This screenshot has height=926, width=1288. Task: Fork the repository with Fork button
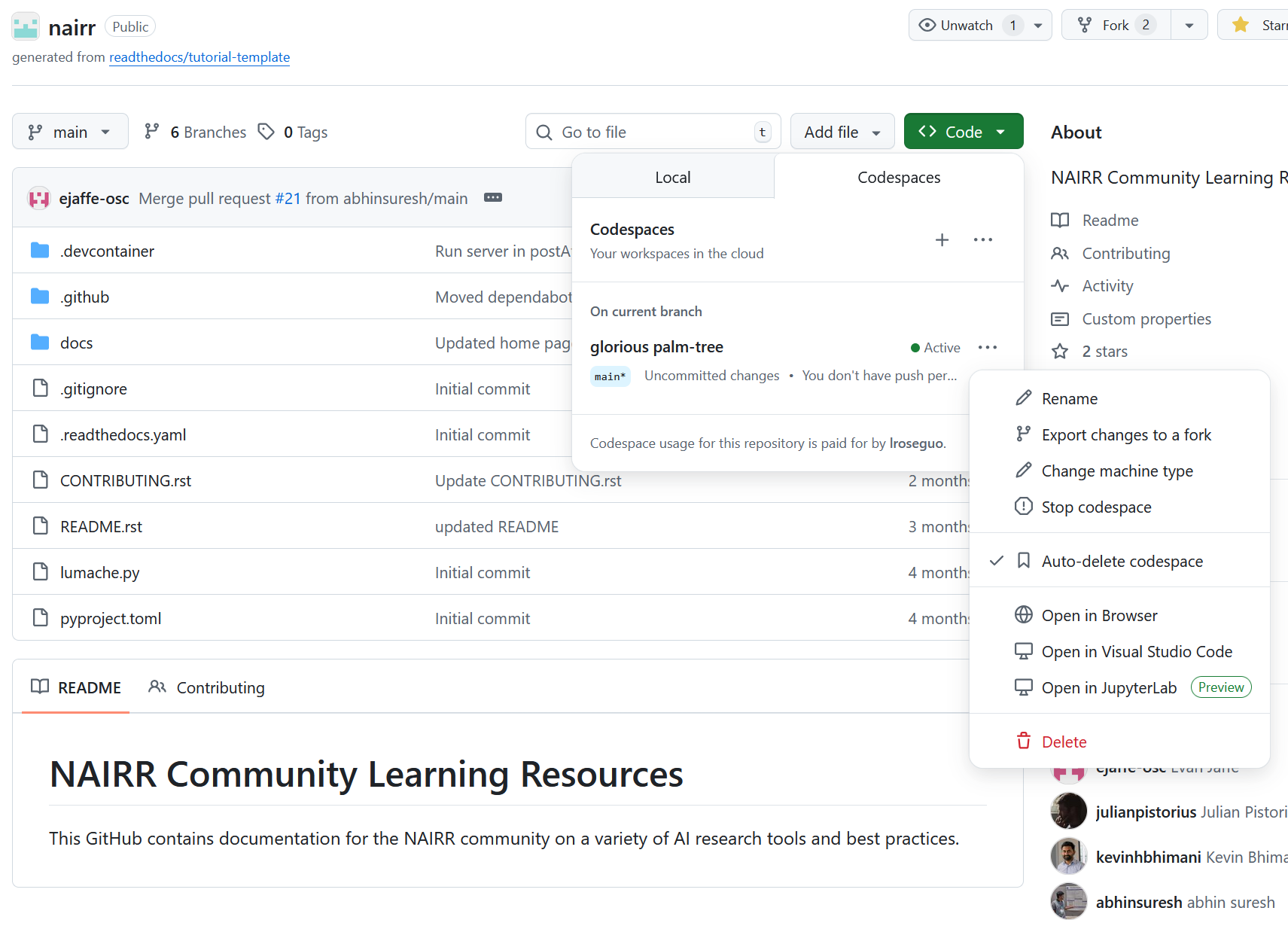pyautogui.click(x=1116, y=26)
